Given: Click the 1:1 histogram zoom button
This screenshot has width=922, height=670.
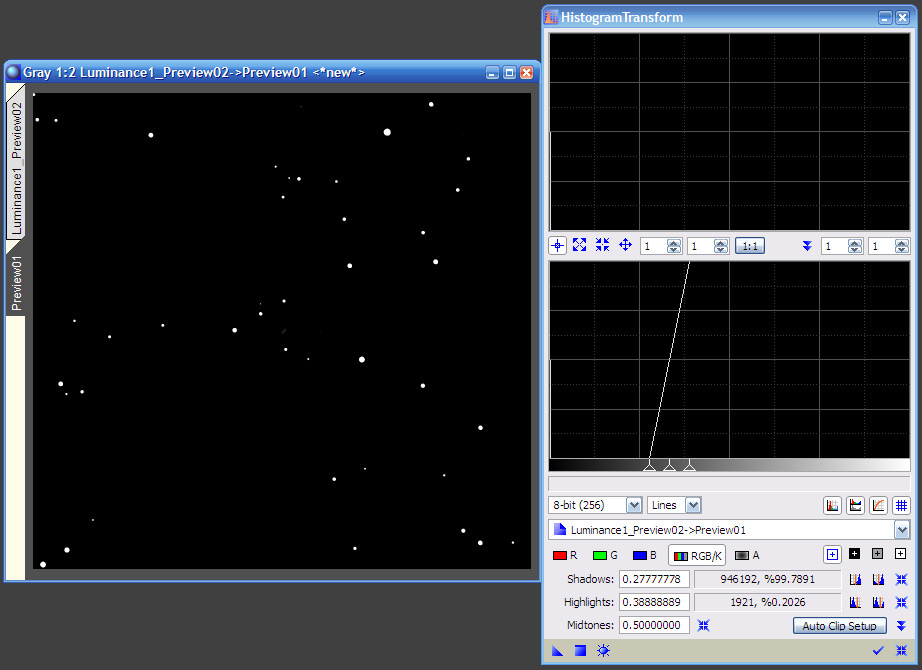Looking at the screenshot, I should tap(750, 245).
